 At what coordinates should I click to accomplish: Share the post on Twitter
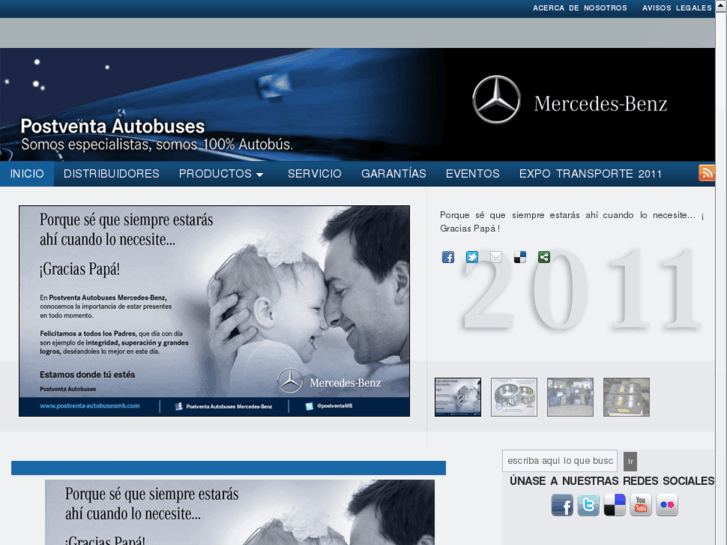click(472, 257)
